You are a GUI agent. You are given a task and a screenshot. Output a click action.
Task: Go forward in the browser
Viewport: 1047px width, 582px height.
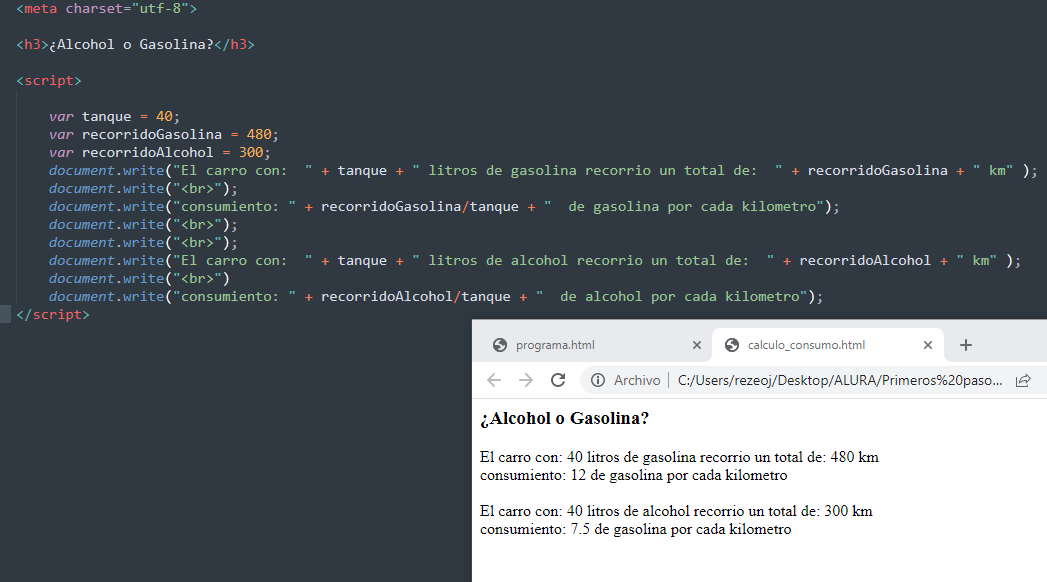526,380
